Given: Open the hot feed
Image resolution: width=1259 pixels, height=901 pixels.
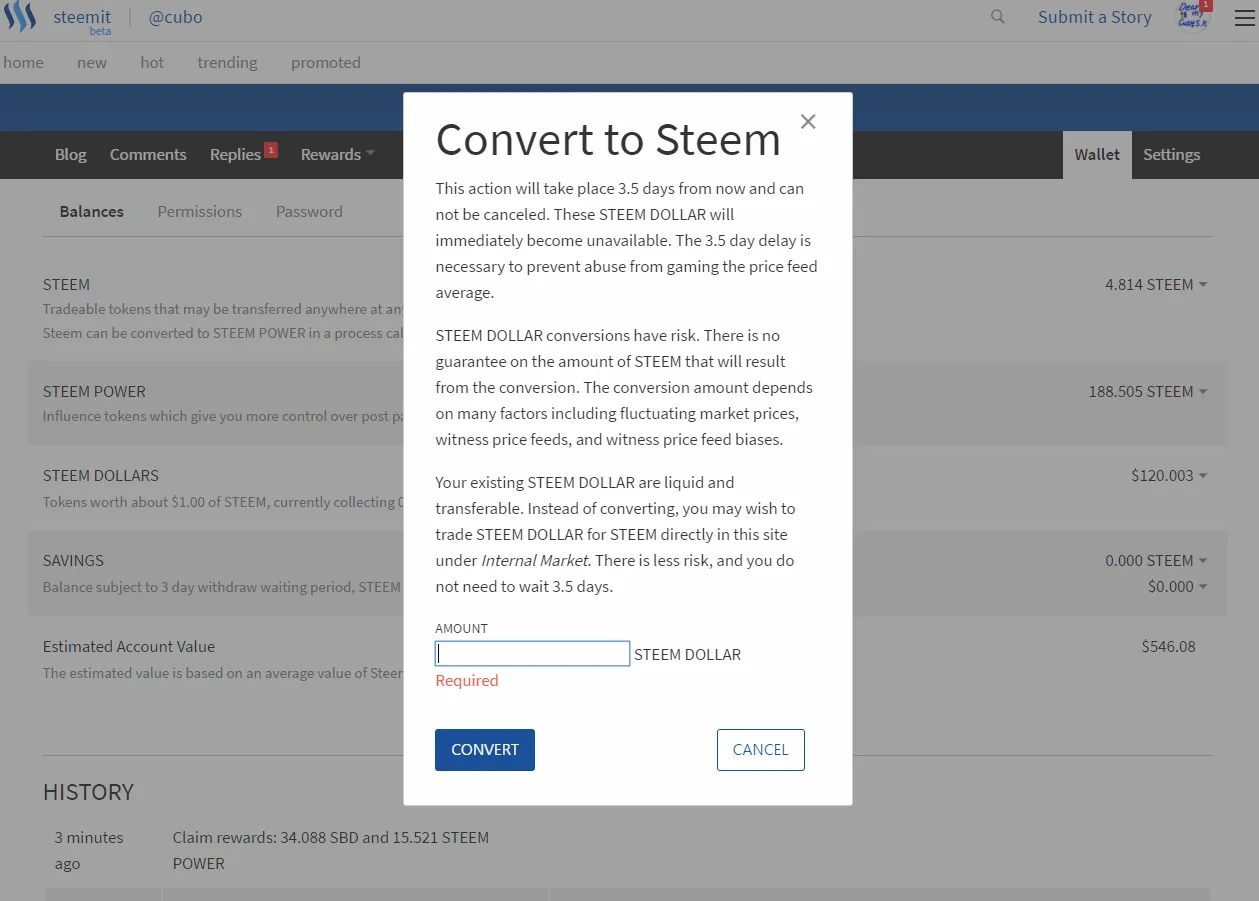Looking at the screenshot, I should 152,62.
